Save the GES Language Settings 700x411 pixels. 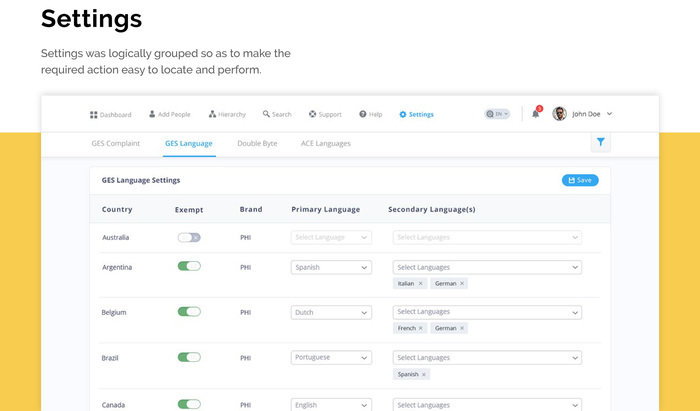(580, 180)
